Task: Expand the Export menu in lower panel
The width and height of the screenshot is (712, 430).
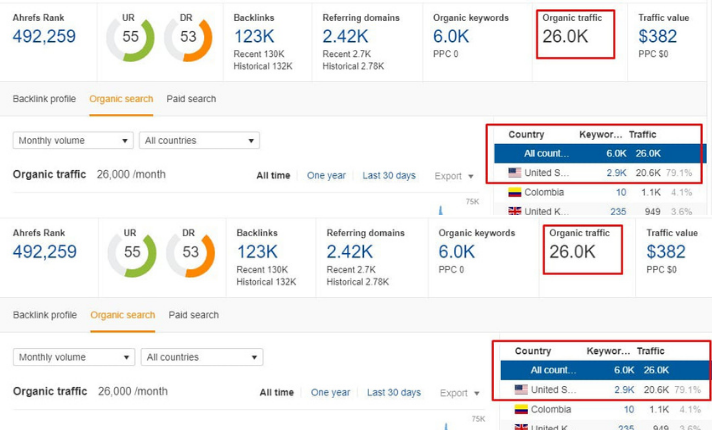Action: [460, 393]
